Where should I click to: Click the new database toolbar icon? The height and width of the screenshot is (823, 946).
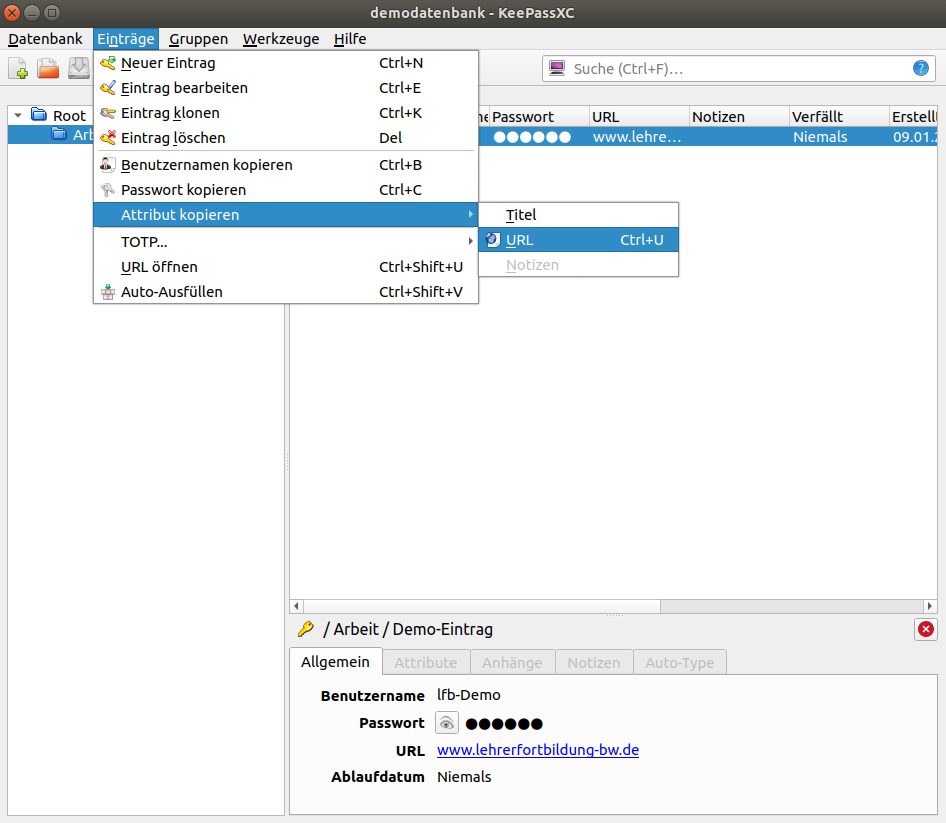19,68
